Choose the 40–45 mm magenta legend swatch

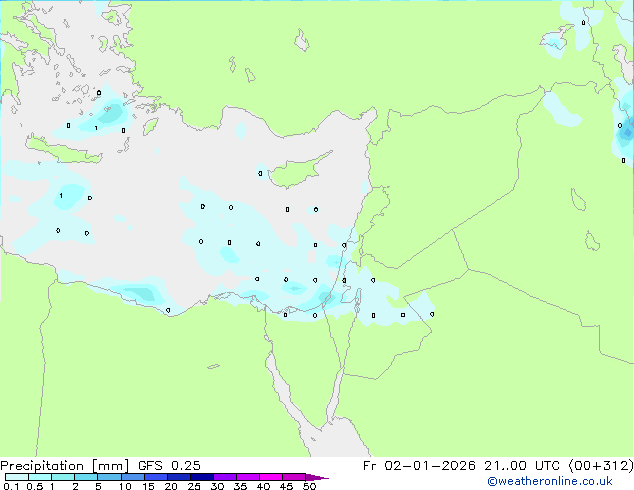271,477
